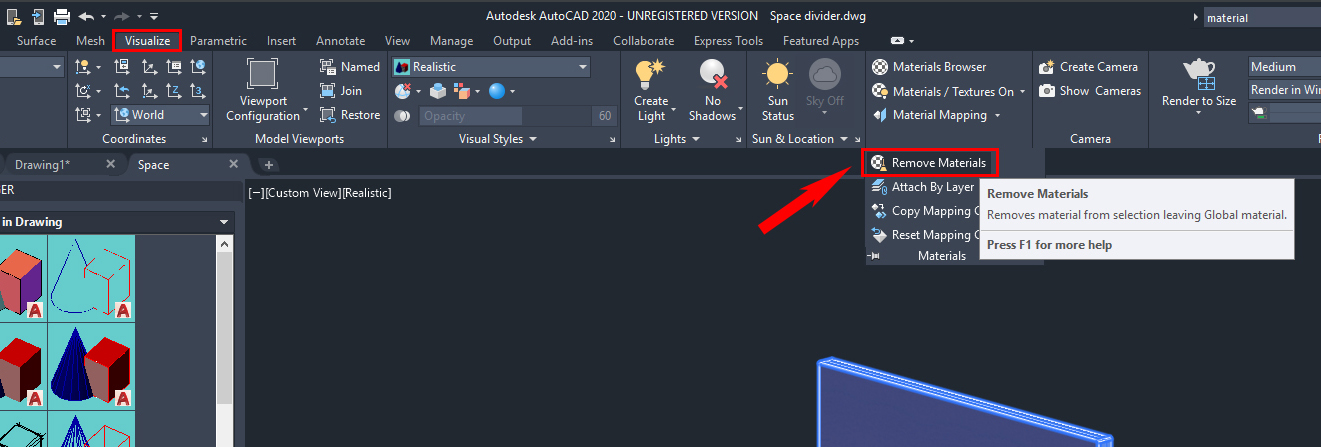Screen dimensions: 1321x447
Task: Expand the Visual Styles panel title
Action: coord(498,139)
